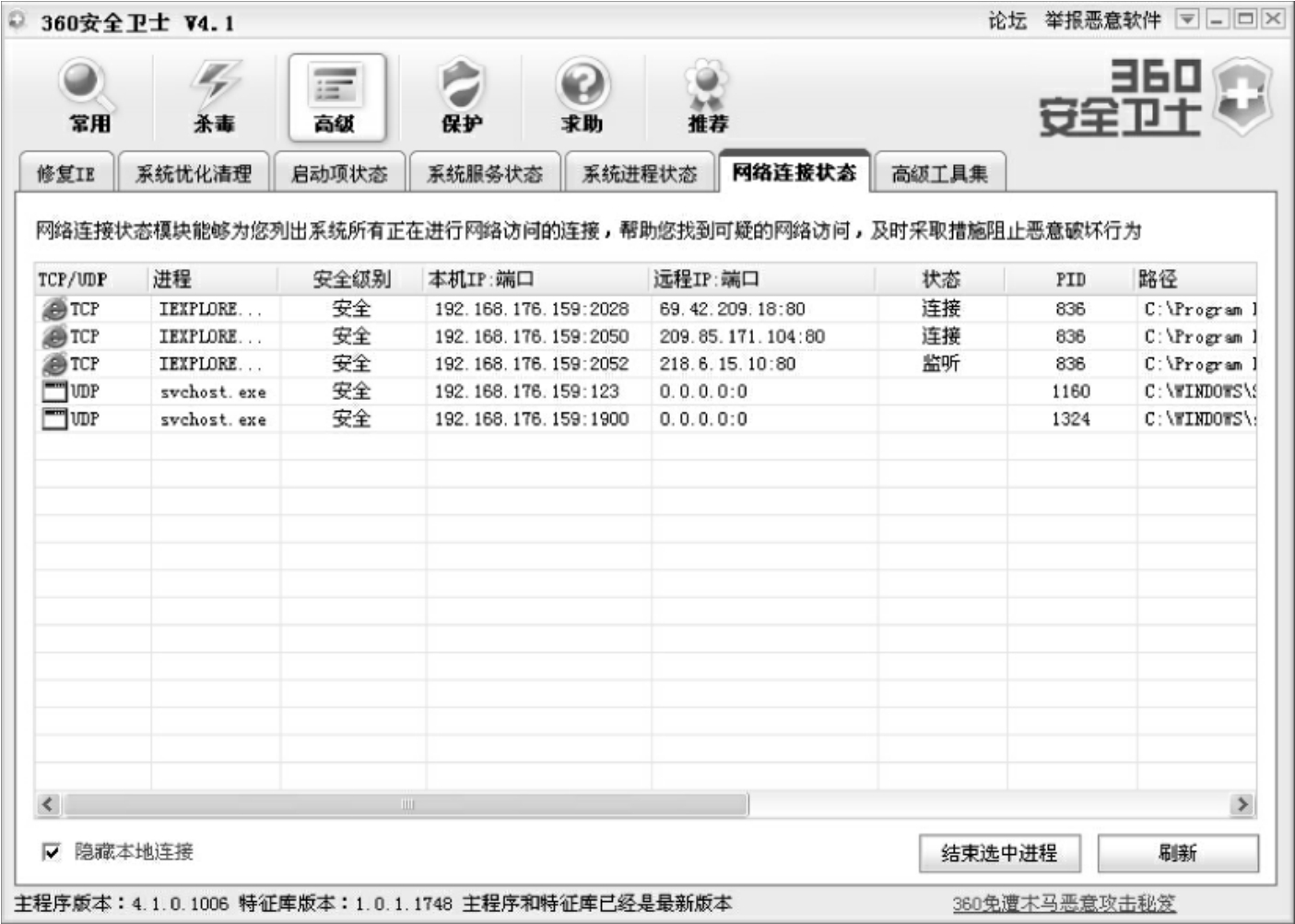Screen dimensions: 1295x924
Task: Click PID value 1160
Action: pyautogui.click(x=1071, y=392)
